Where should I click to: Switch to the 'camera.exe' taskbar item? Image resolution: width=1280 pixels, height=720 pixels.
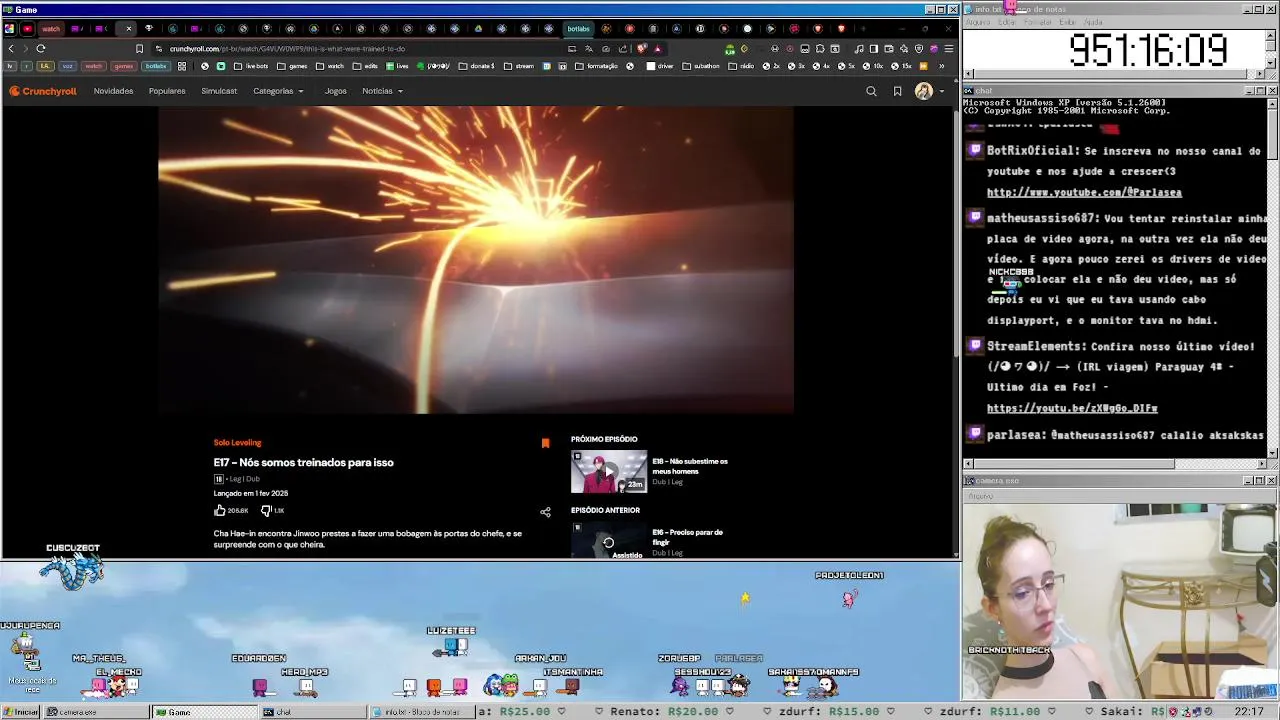tap(97, 712)
